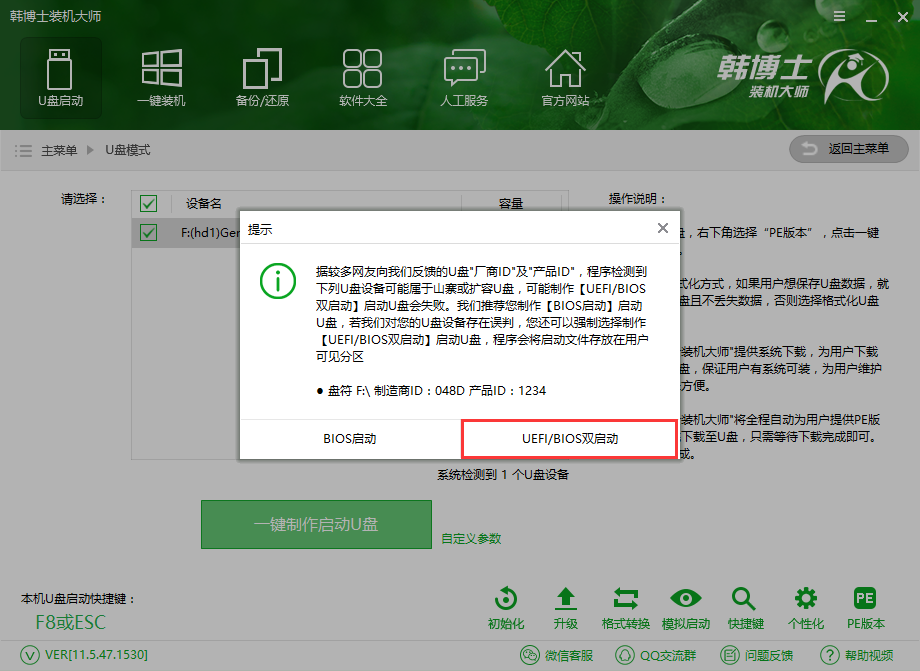Uncheck the select-all checkbox in device list header
920x671 pixels.
pos(148,203)
